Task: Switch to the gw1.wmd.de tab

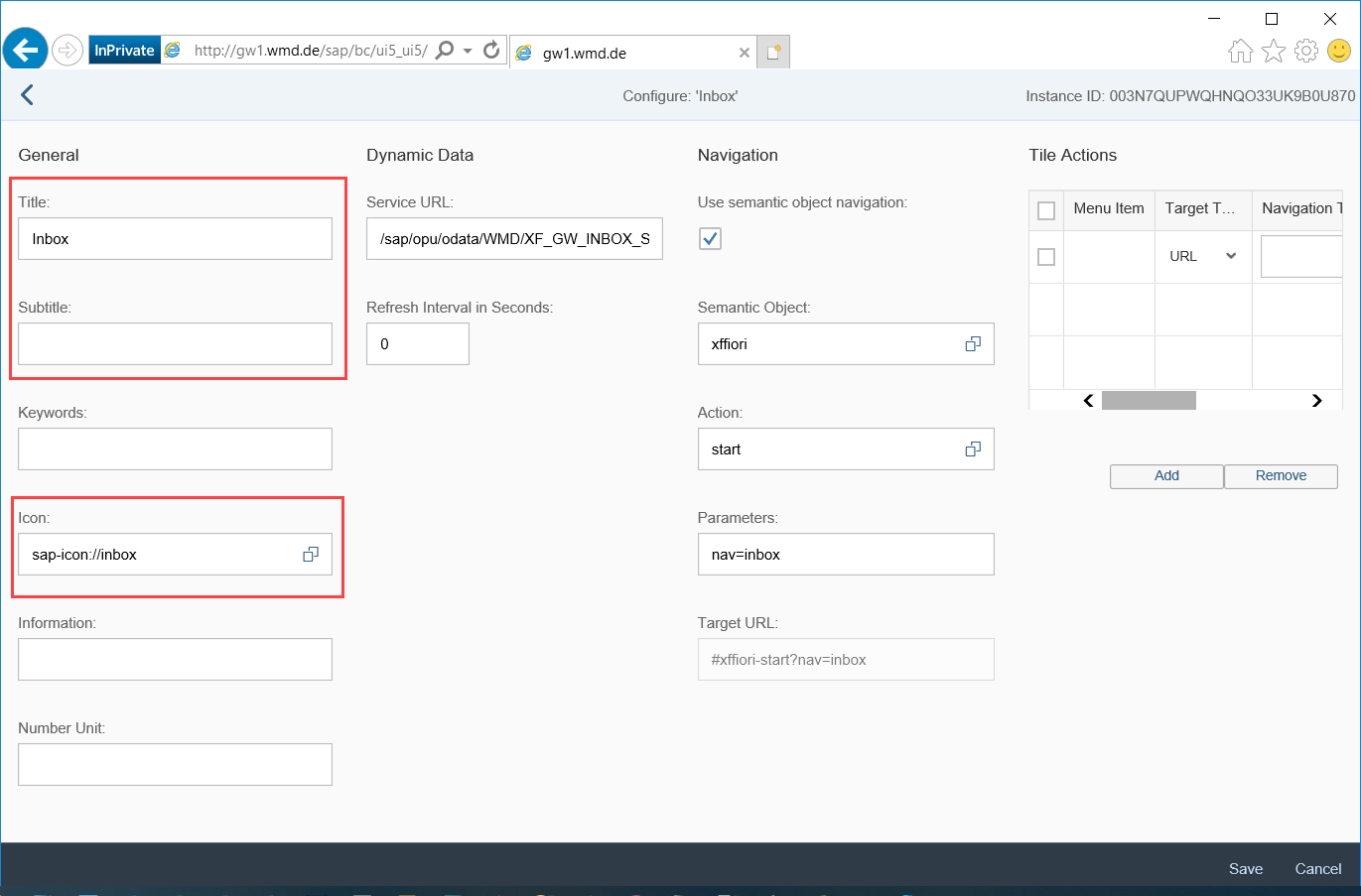Action: coord(625,54)
